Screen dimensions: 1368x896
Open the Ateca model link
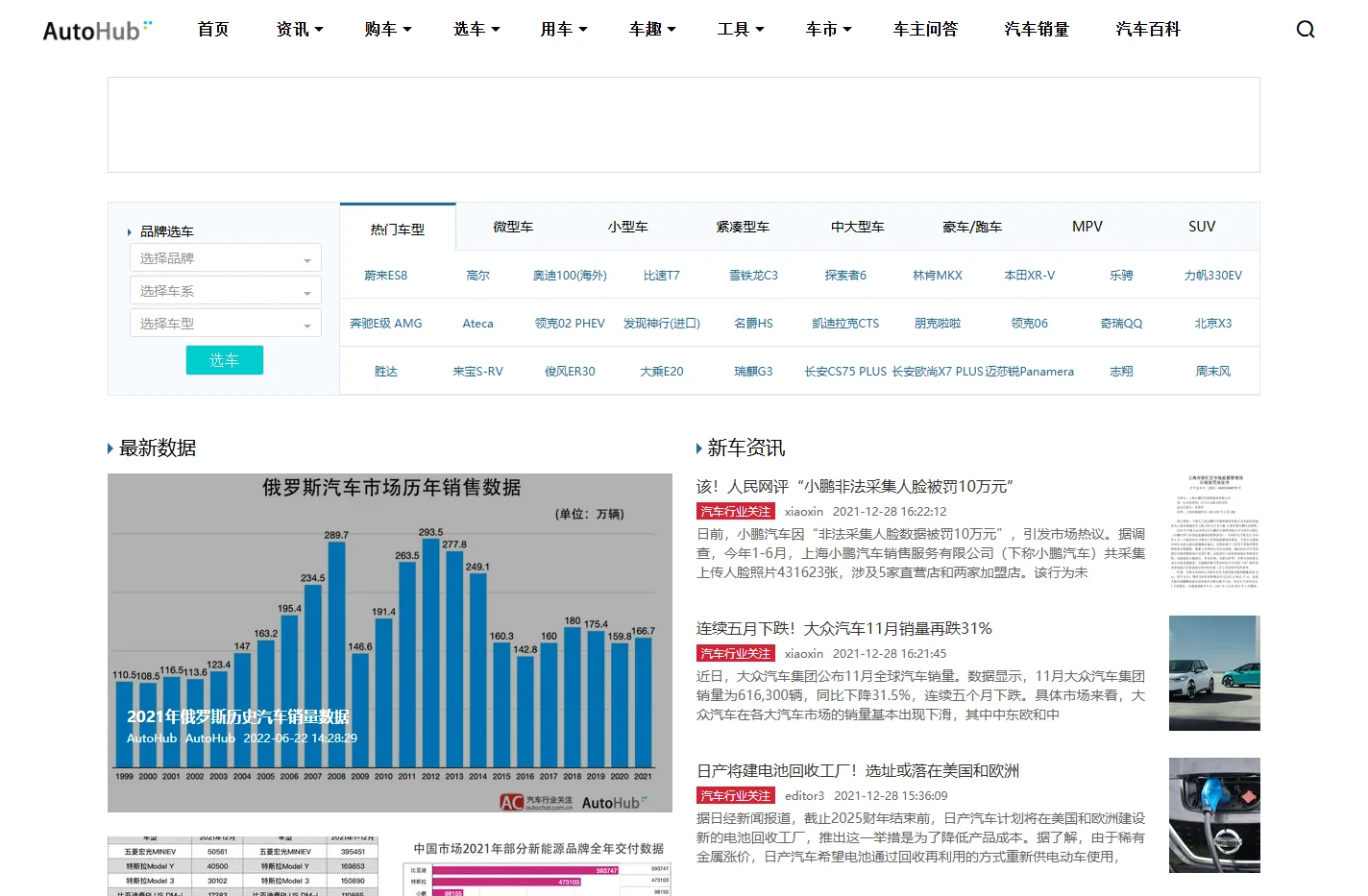click(477, 324)
